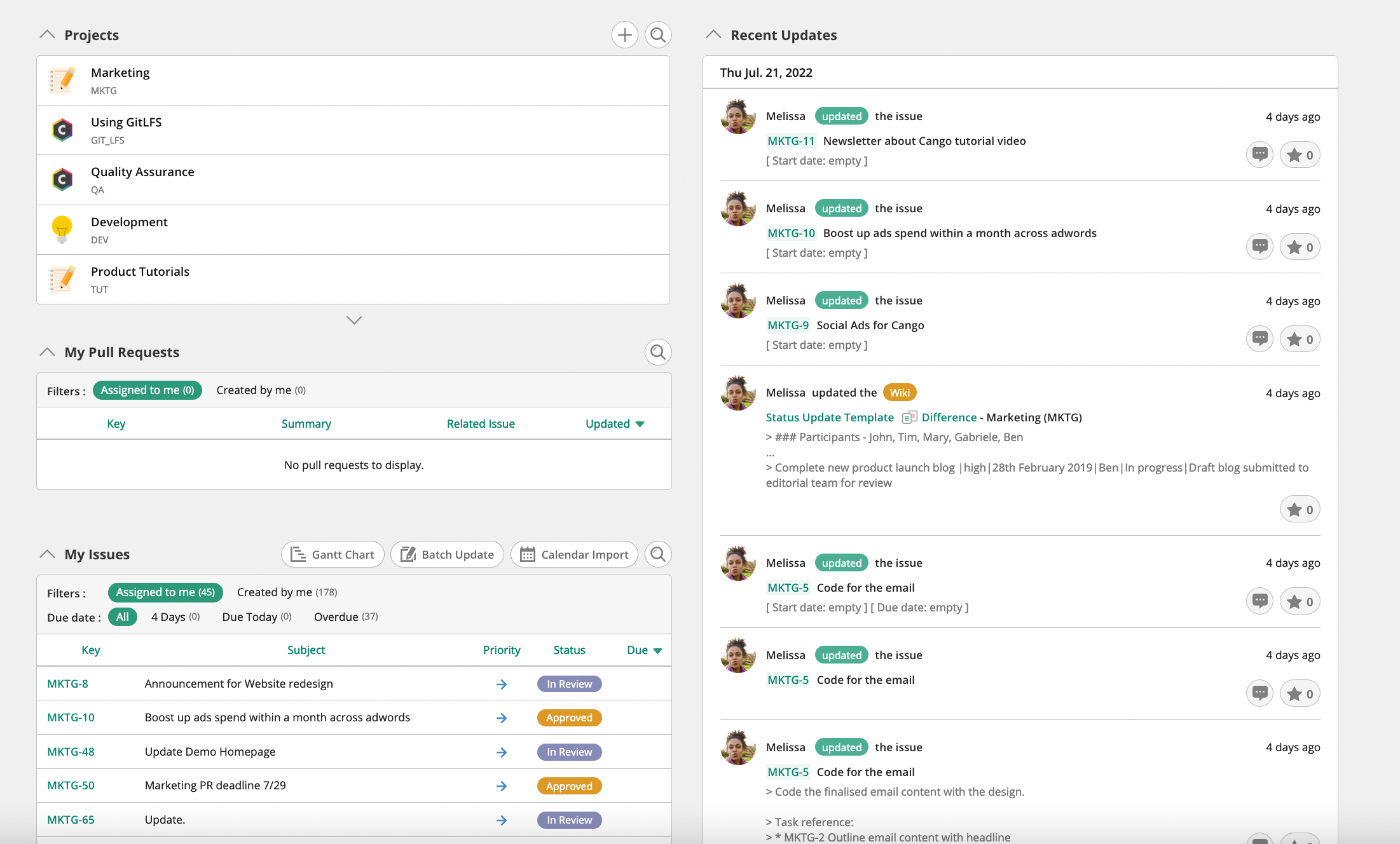Collapse the Recent Updates section
This screenshot has height=844, width=1400.
coord(713,34)
